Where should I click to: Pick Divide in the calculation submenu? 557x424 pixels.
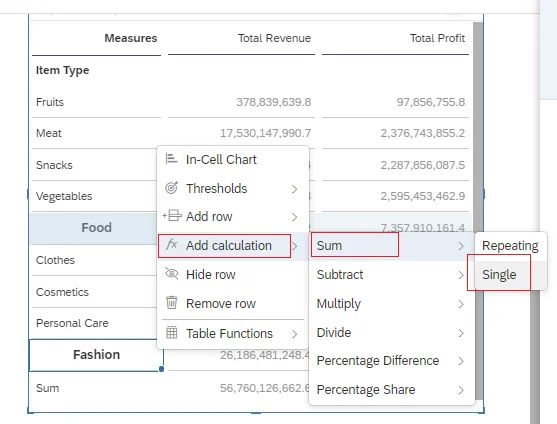pyautogui.click(x=392, y=332)
